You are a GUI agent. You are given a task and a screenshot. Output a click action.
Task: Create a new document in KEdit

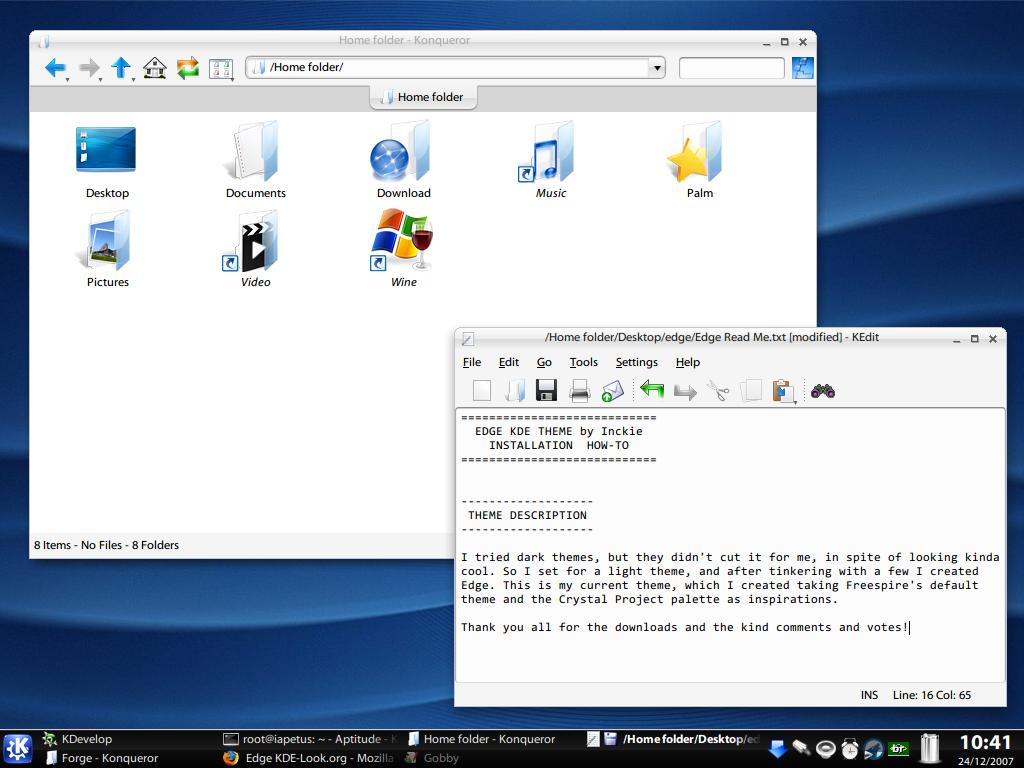482,391
